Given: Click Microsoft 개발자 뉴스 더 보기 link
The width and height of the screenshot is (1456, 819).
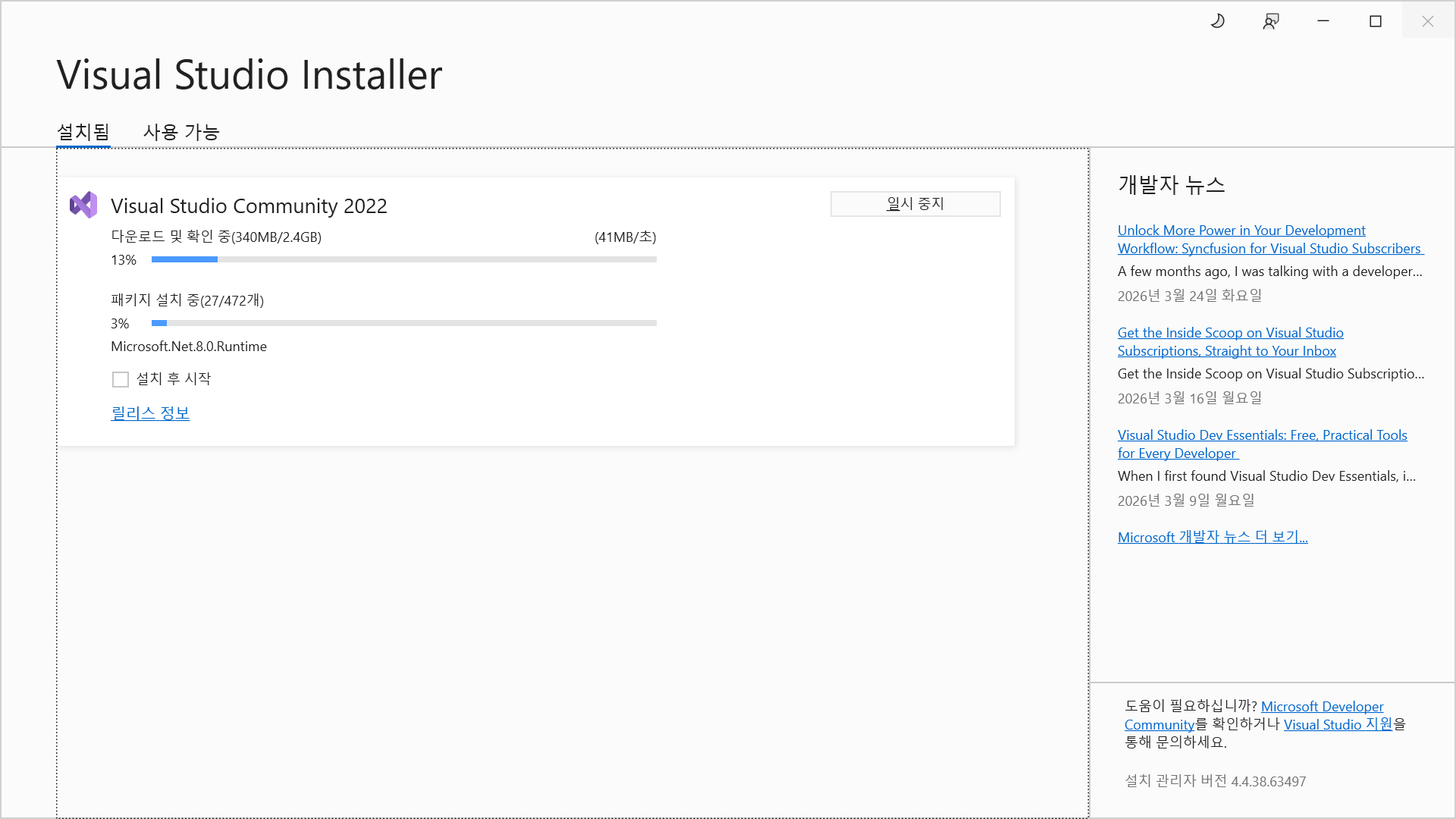Looking at the screenshot, I should (1213, 537).
